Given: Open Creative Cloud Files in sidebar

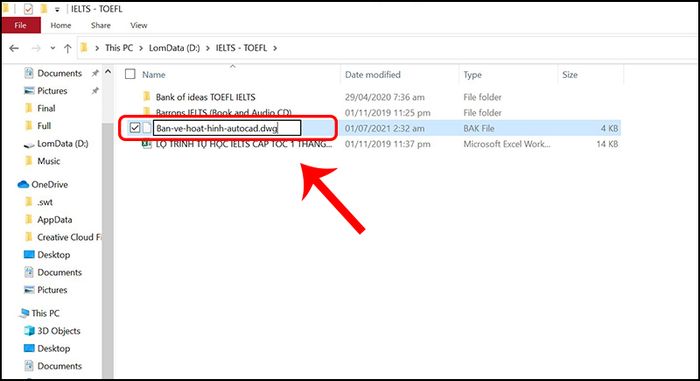Looking at the screenshot, I should 69,237.
